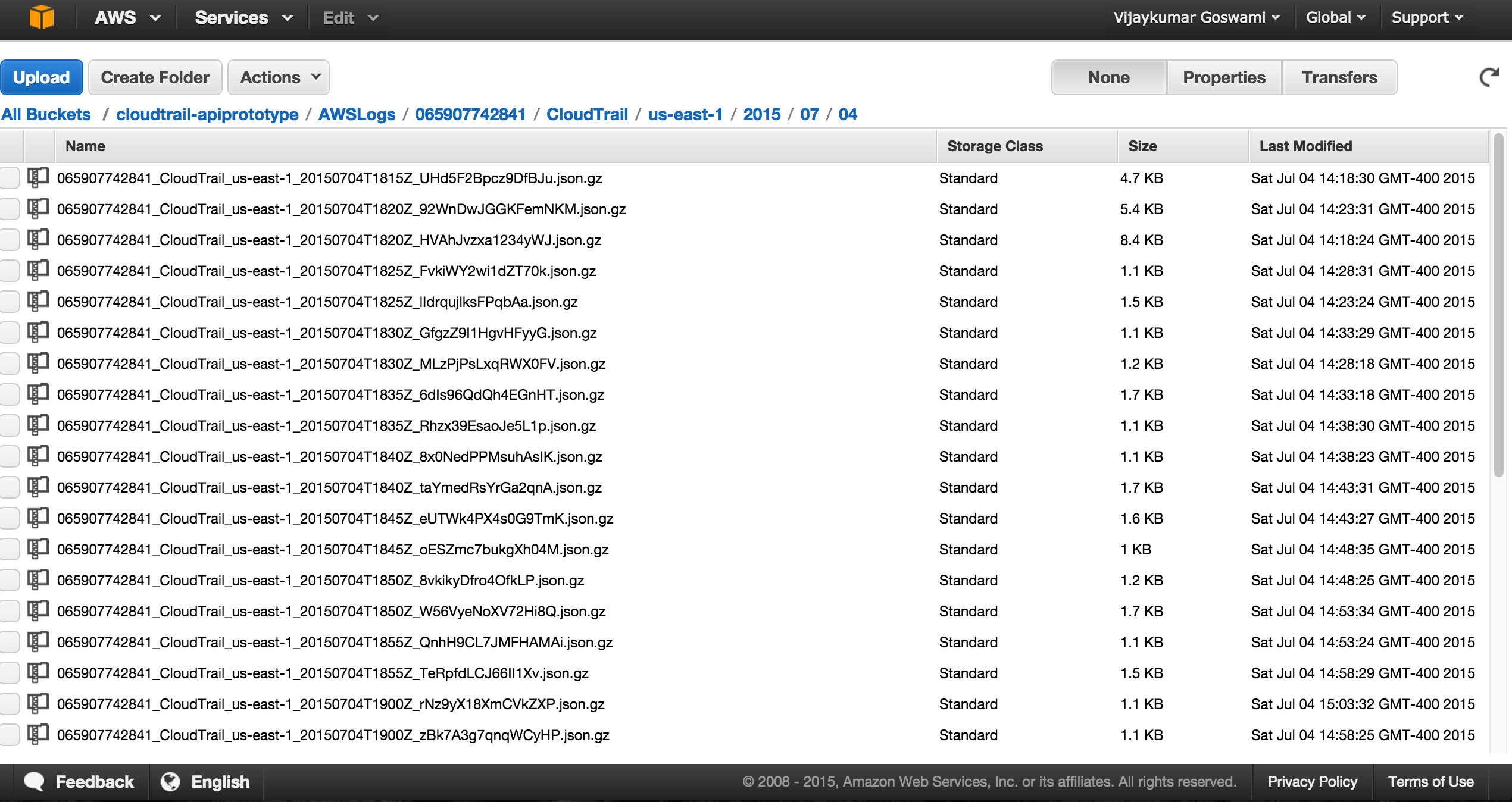Viewport: 1512px width, 802px height.
Task: Click the Create Folder button
Action: tap(155, 77)
